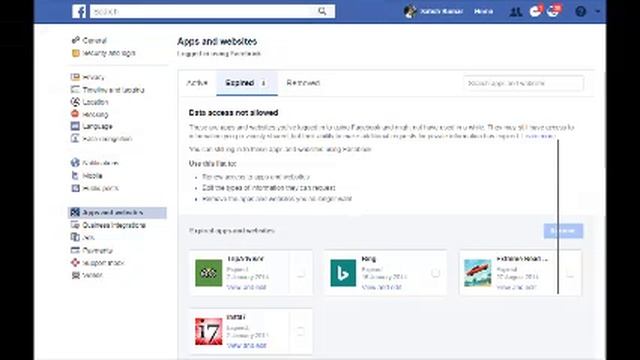Image resolution: width=640 pixels, height=360 pixels.
Task: Switch to the Removed tab
Action: (x=303, y=83)
